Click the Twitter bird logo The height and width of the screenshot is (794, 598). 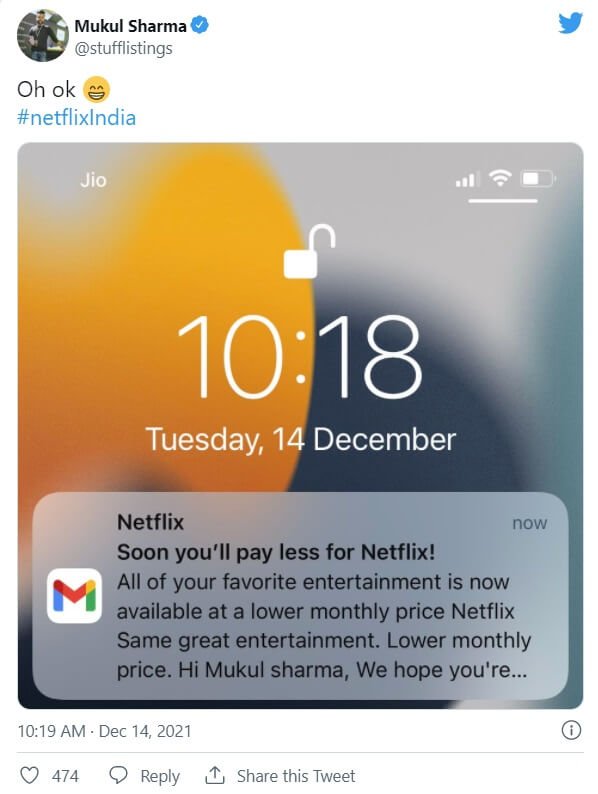pyautogui.click(x=570, y=23)
